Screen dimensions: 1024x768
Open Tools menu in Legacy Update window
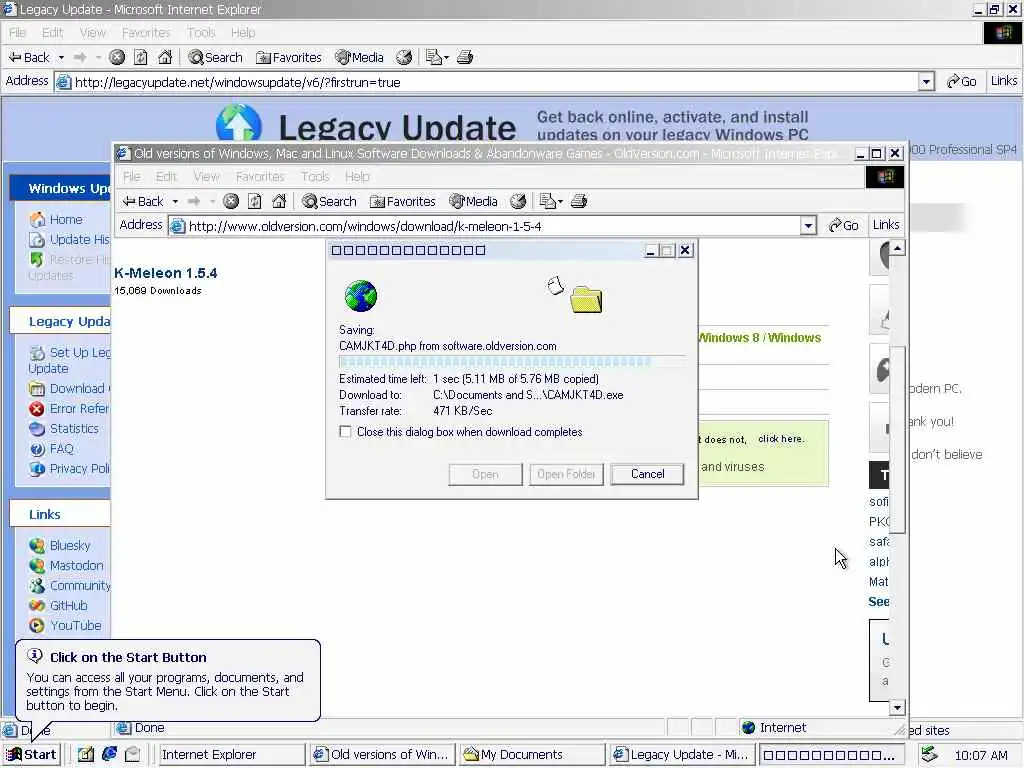pyautogui.click(x=201, y=33)
